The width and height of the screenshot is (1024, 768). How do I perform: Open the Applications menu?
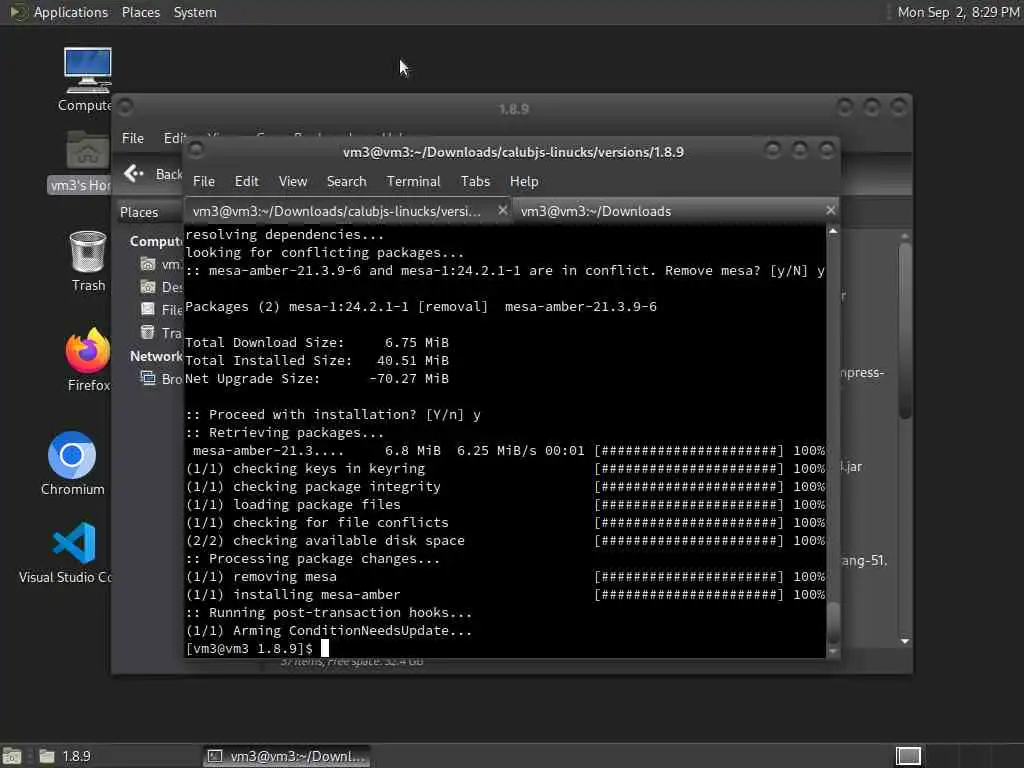[71, 12]
